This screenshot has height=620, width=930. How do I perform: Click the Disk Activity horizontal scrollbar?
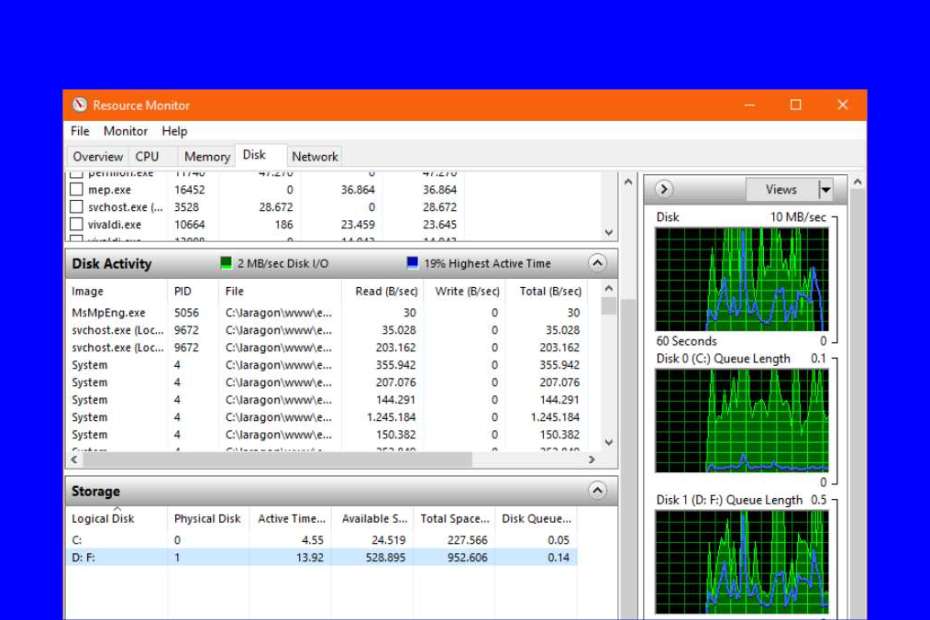point(278,460)
